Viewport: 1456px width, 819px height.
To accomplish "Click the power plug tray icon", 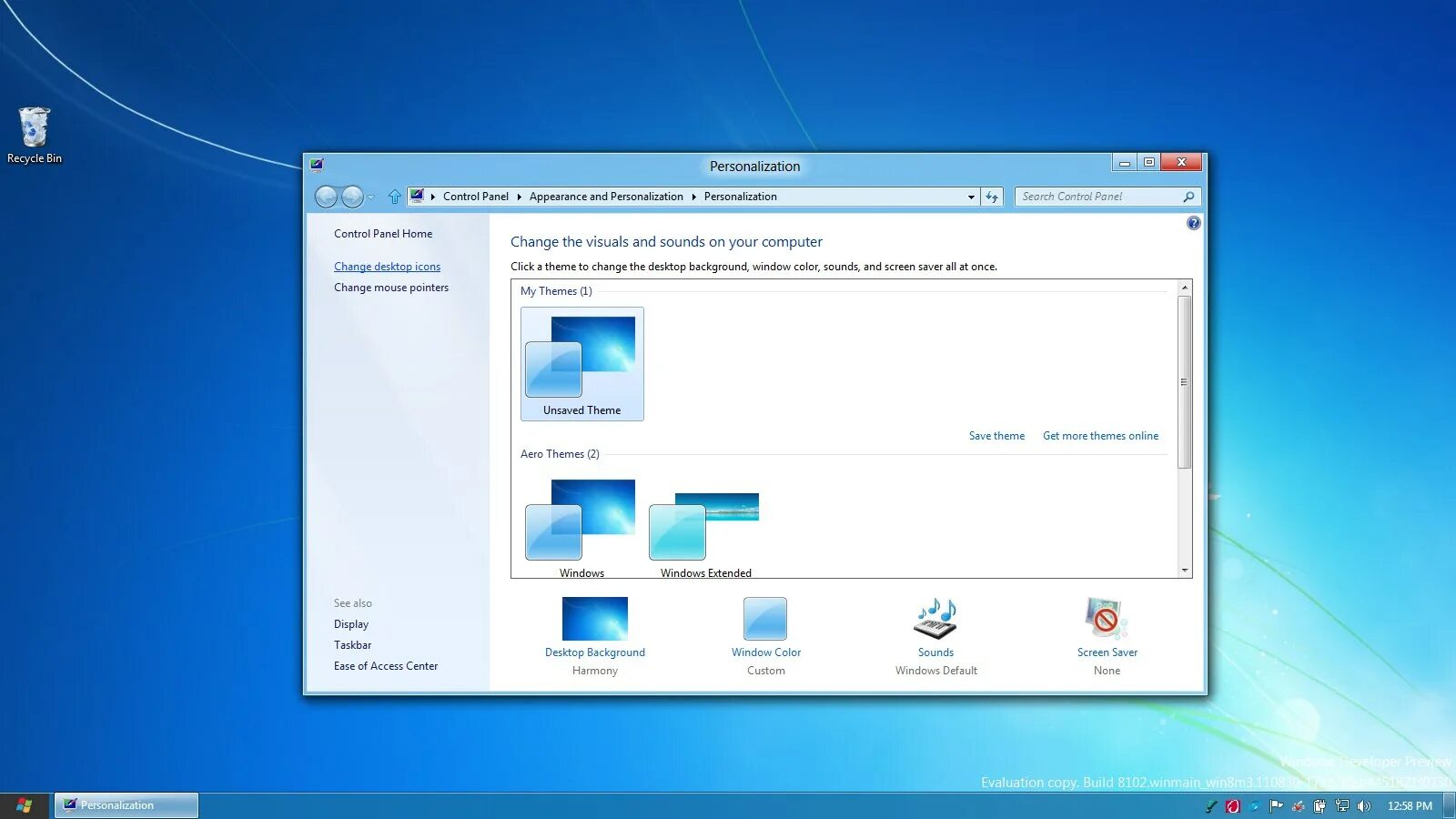I will (1320, 806).
